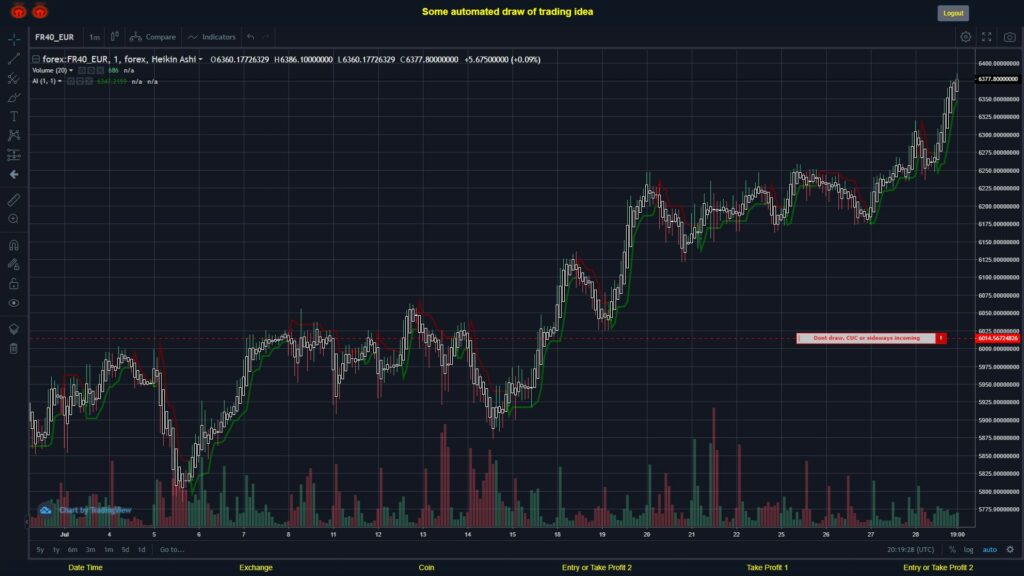Click the Logout button
This screenshot has width=1024, height=576.
pos(953,13)
